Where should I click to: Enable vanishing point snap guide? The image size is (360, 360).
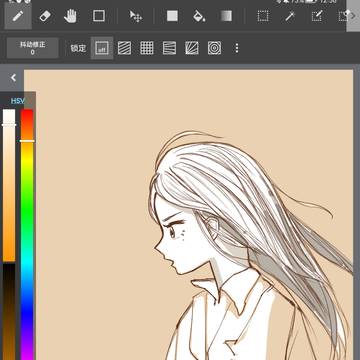tap(169, 48)
